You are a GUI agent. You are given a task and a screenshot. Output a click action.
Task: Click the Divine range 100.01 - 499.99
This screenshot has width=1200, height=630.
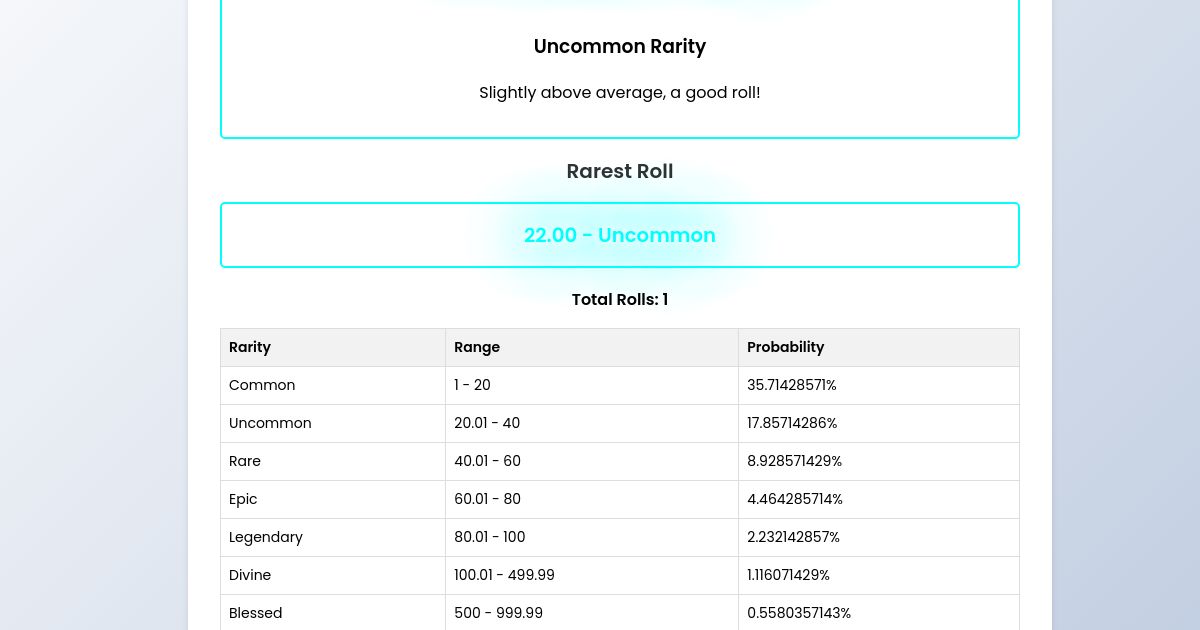pyautogui.click(x=504, y=575)
